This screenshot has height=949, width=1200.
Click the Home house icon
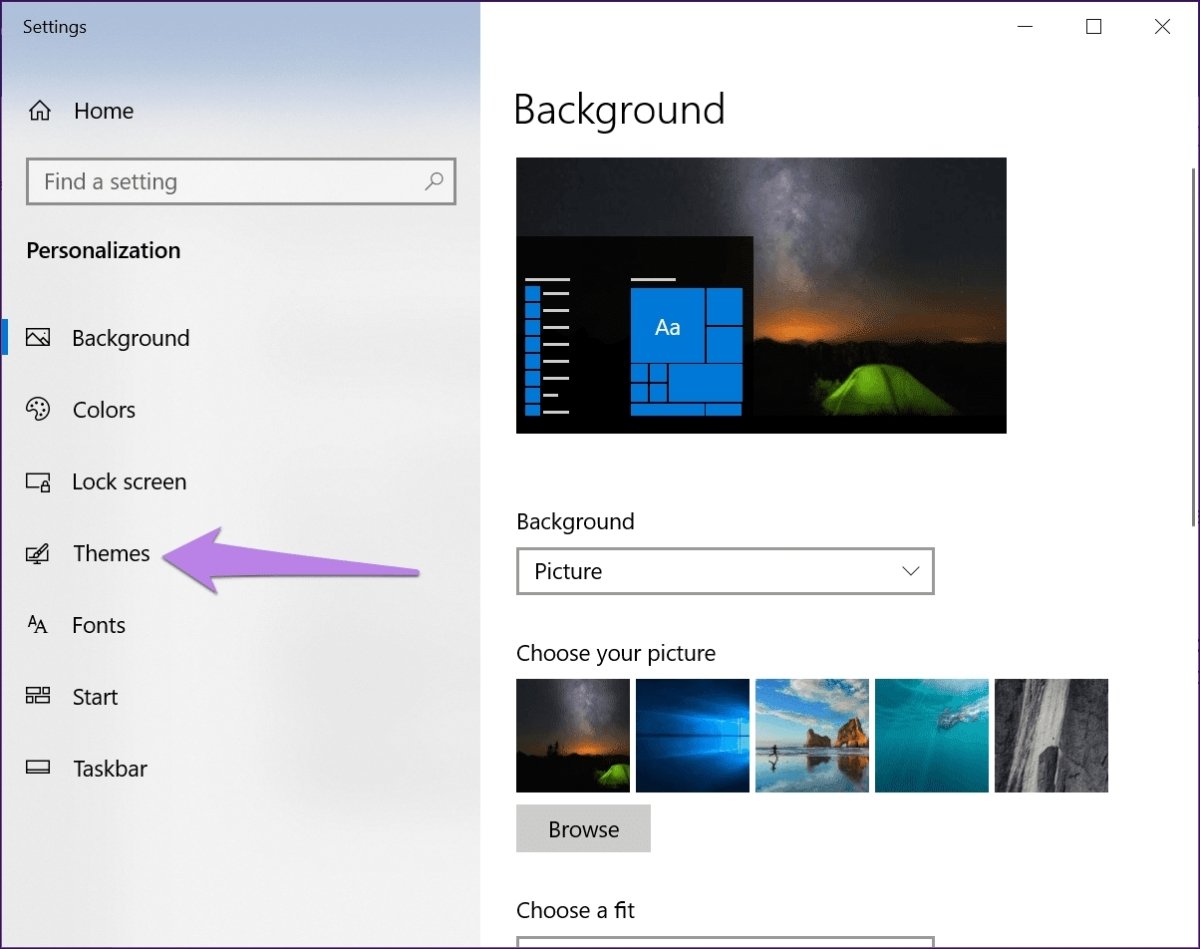pyautogui.click(x=39, y=111)
